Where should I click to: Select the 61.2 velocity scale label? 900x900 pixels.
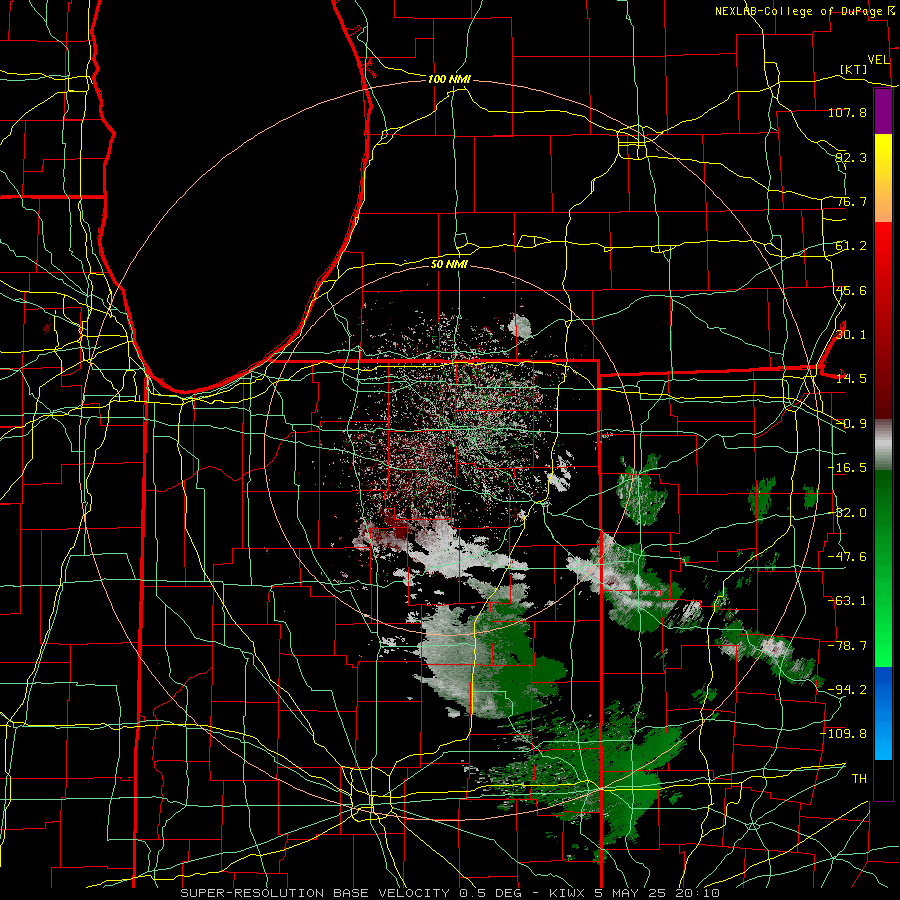pyautogui.click(x=851, y=246)
